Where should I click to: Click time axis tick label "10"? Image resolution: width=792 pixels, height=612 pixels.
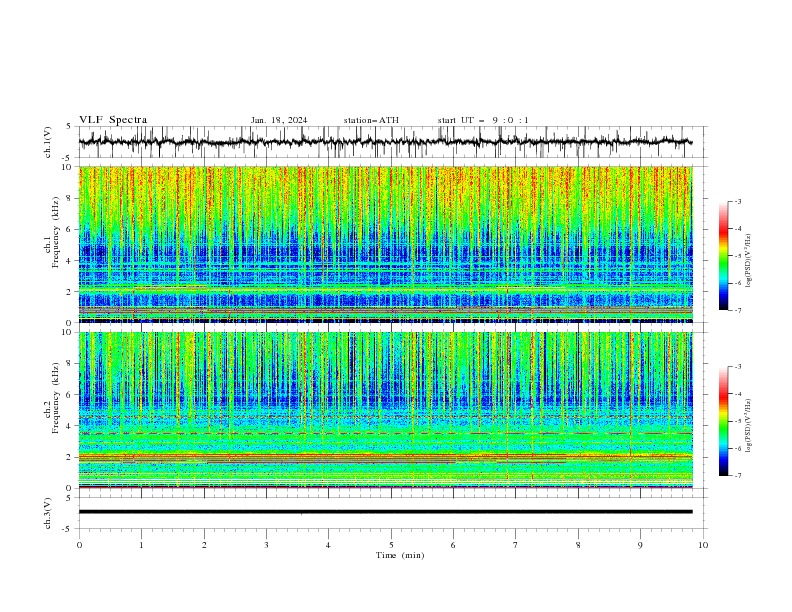tap(703, 545)
